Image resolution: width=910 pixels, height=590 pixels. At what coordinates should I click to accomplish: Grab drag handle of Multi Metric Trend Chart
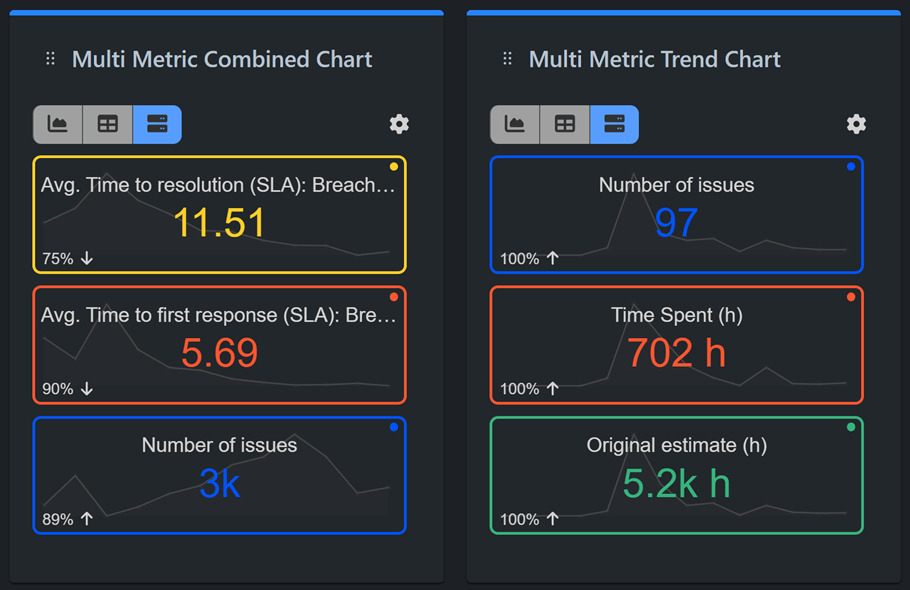[508, 60]
